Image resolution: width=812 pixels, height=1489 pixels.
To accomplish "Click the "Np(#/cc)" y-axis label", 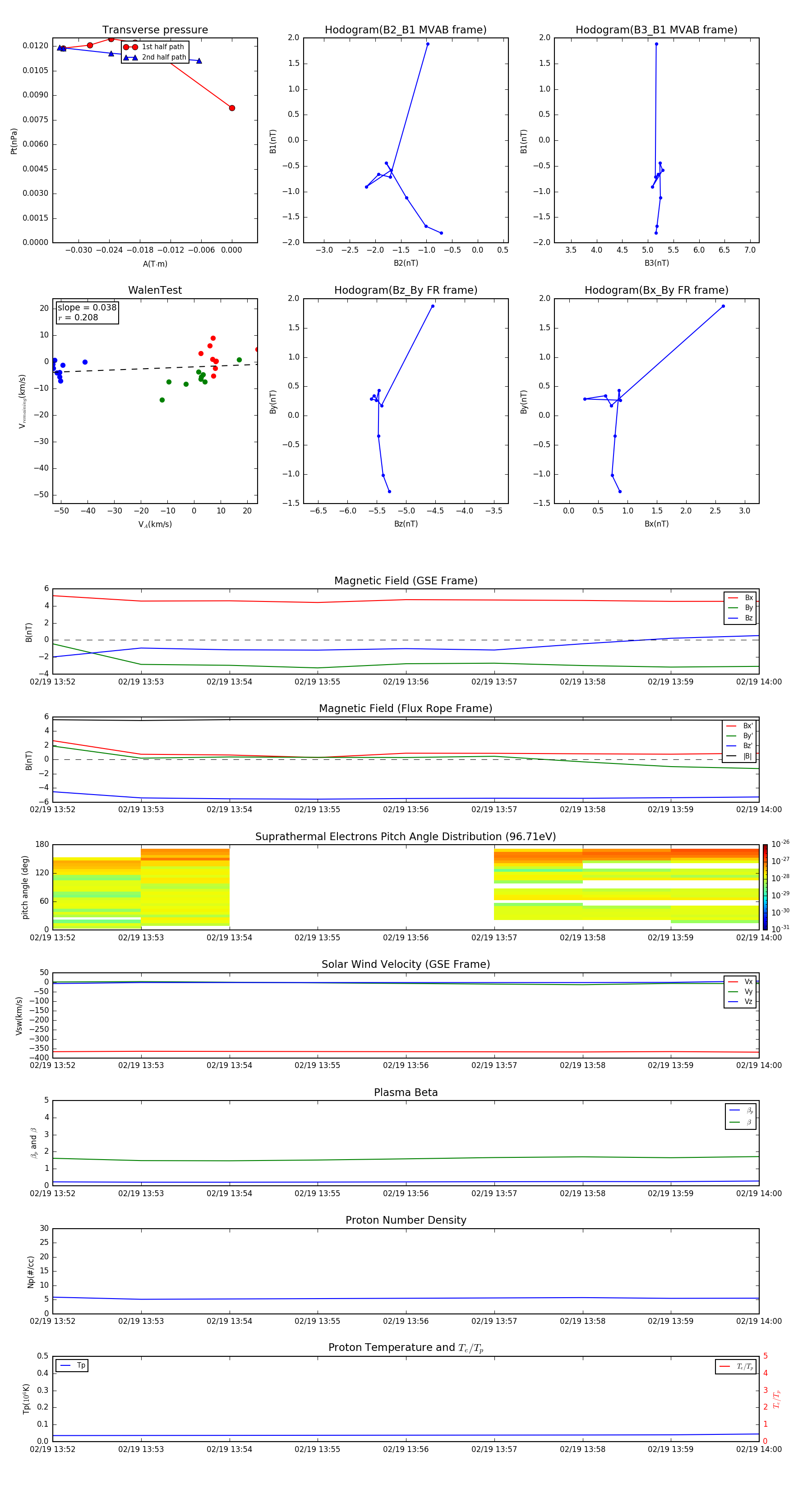I will click(31, 1272).
